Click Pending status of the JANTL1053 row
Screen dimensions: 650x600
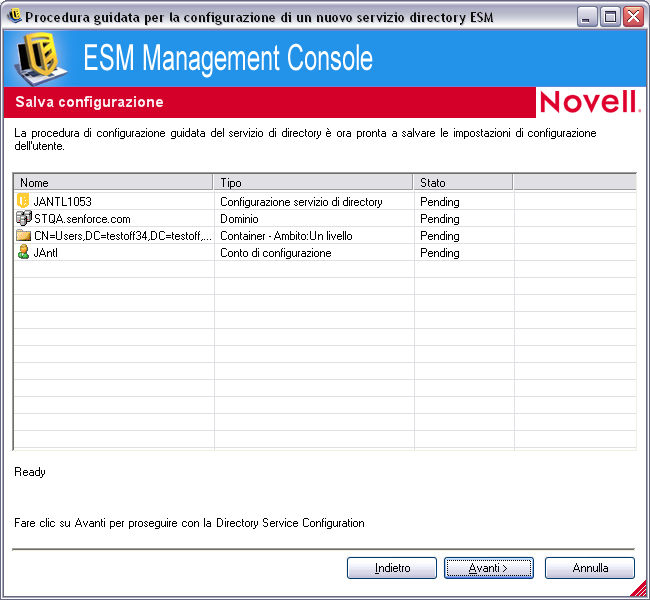(x=440, y=202)
